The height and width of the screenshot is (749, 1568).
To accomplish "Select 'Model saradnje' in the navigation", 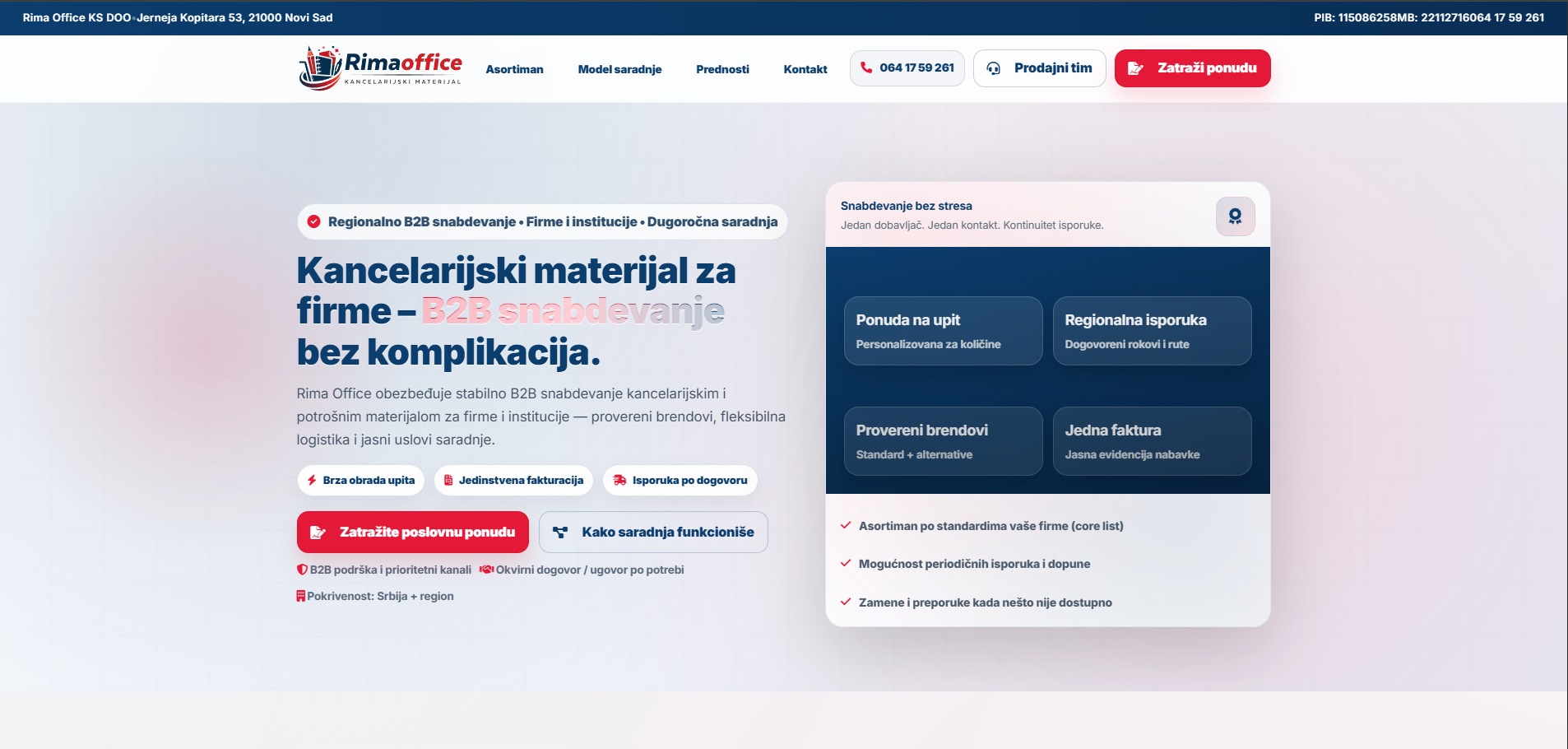I will 620,70.
